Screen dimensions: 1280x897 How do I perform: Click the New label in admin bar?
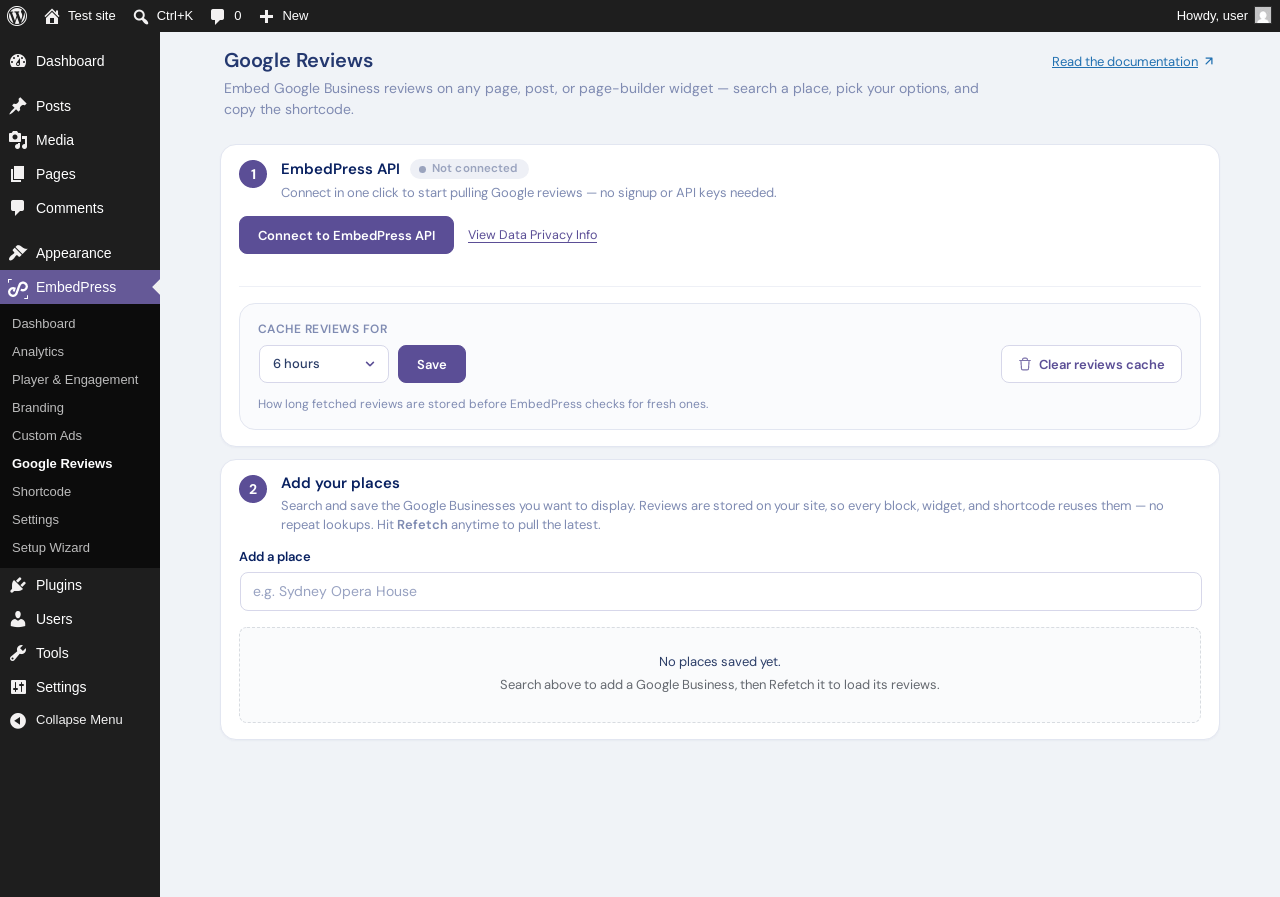pyautogui.click(x=295, y=16)
